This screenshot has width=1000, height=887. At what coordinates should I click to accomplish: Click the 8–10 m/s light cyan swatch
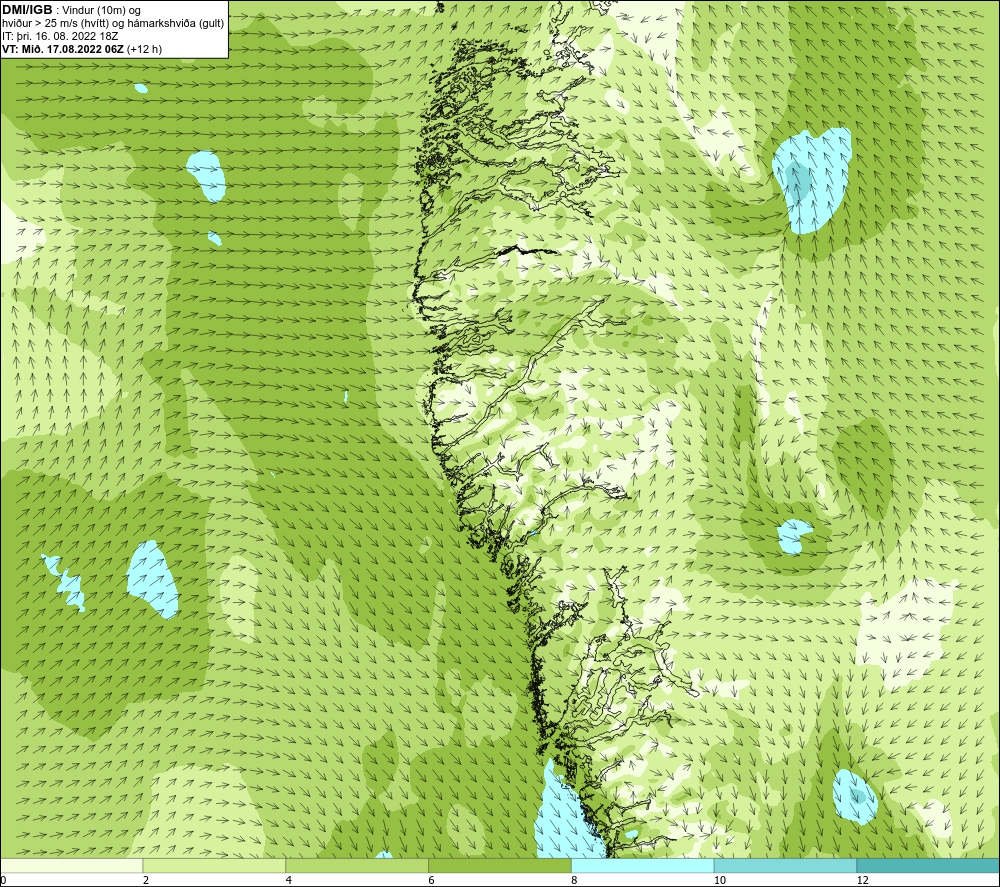(x=643, y=865)
